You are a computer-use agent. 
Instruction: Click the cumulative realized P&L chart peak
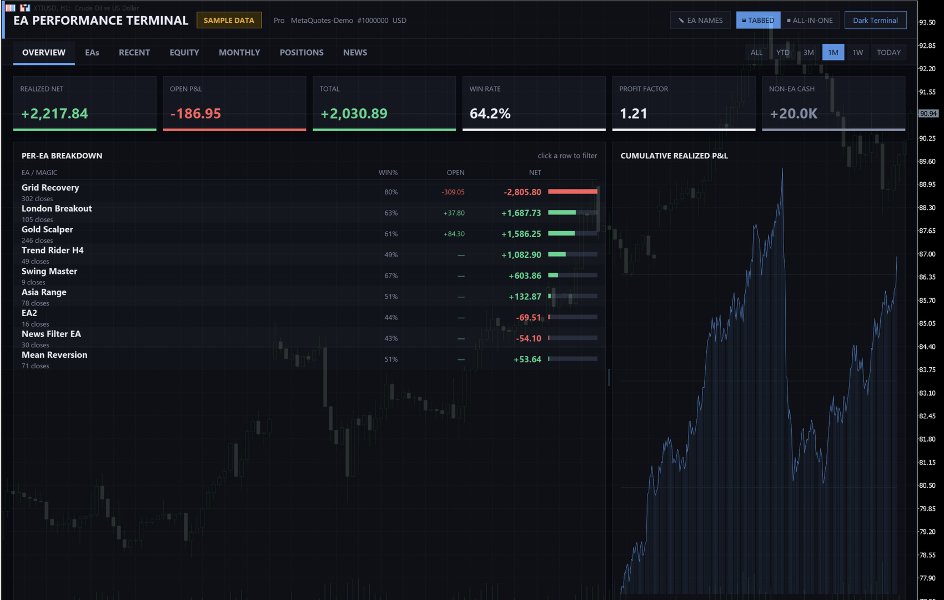[782, 172]
